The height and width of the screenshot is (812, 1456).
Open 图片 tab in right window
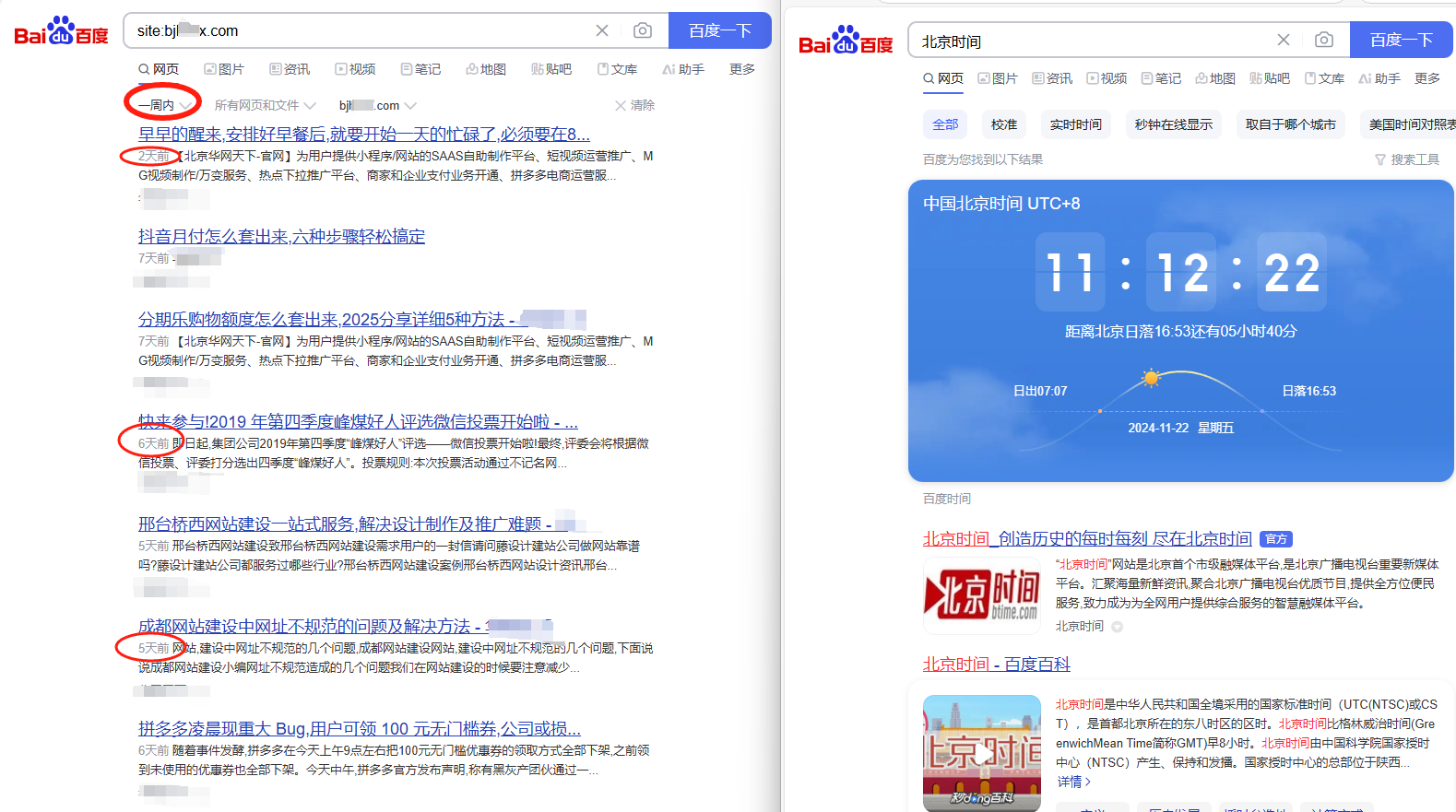[x=998, y=78]
